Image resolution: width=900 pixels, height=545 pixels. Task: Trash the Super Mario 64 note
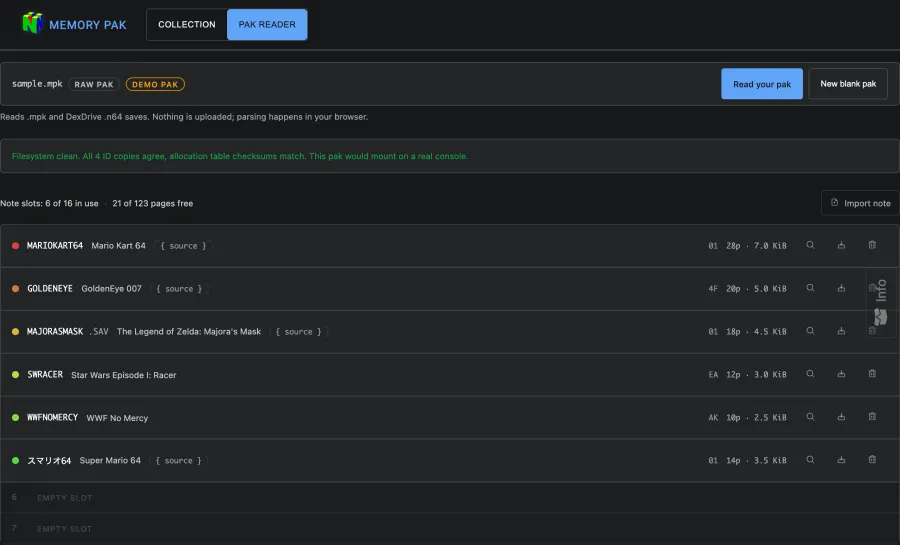click(872, 460)
